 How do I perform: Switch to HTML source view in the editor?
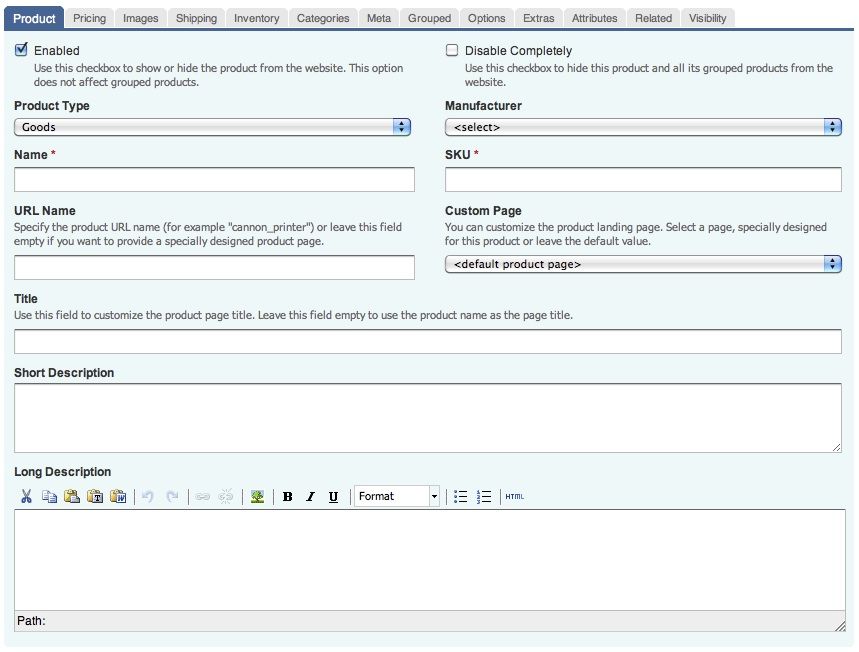[513, 496]
